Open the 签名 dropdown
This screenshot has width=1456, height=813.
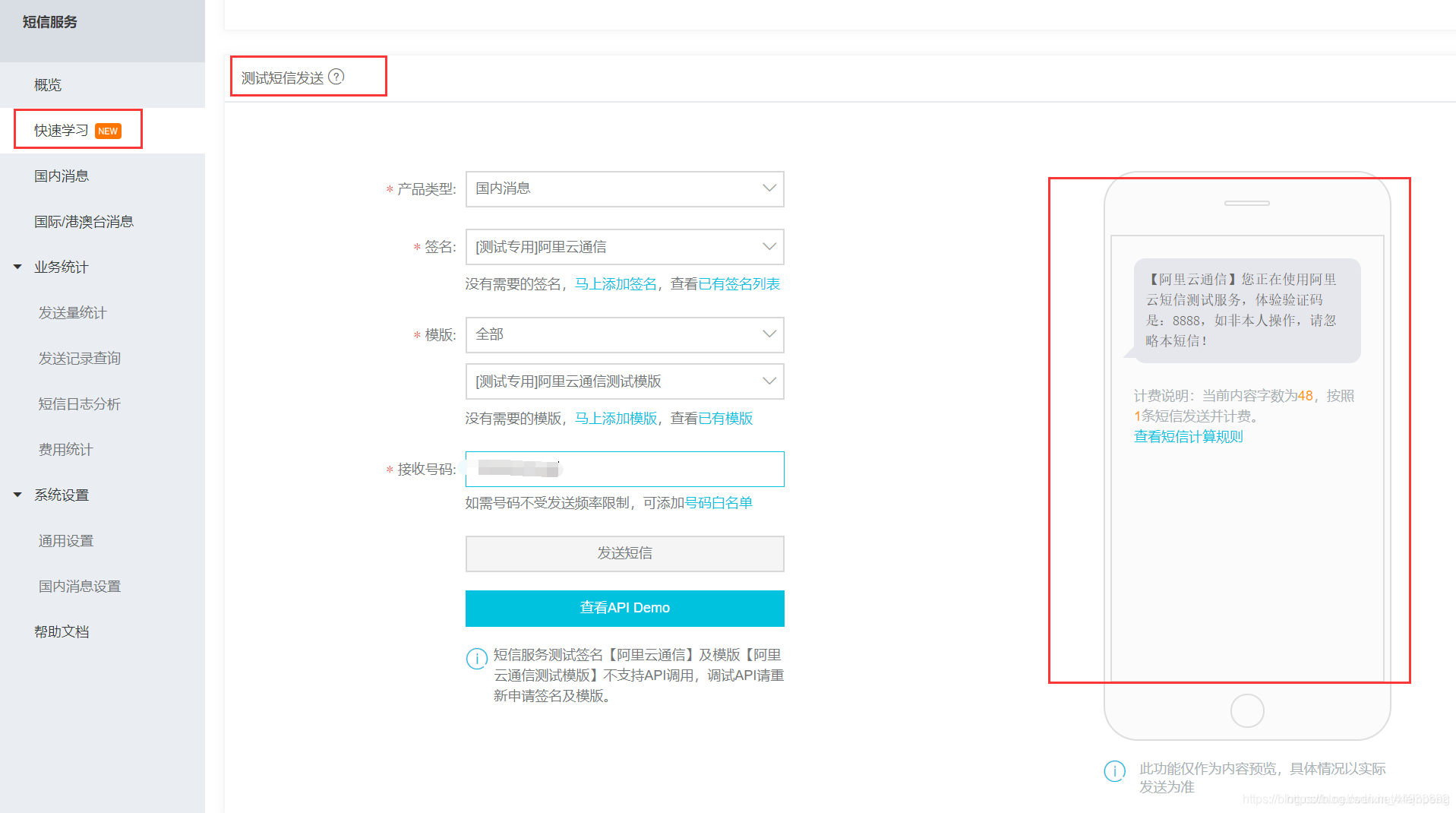tap(624, 247)
